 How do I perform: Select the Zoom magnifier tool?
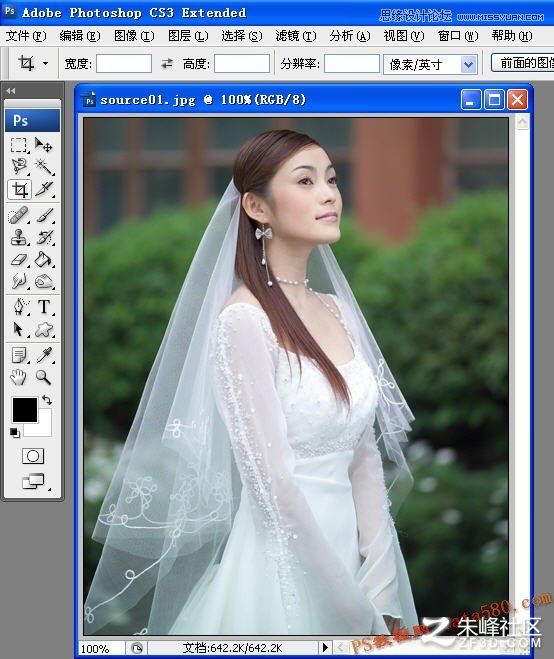pos(44,377)
